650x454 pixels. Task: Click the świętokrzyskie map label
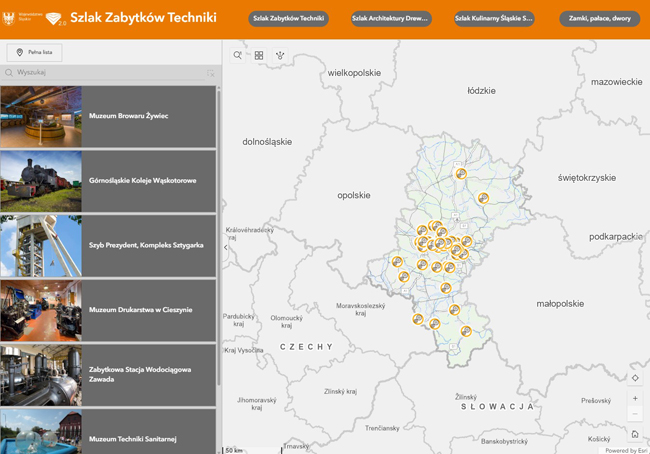point(587,178)
